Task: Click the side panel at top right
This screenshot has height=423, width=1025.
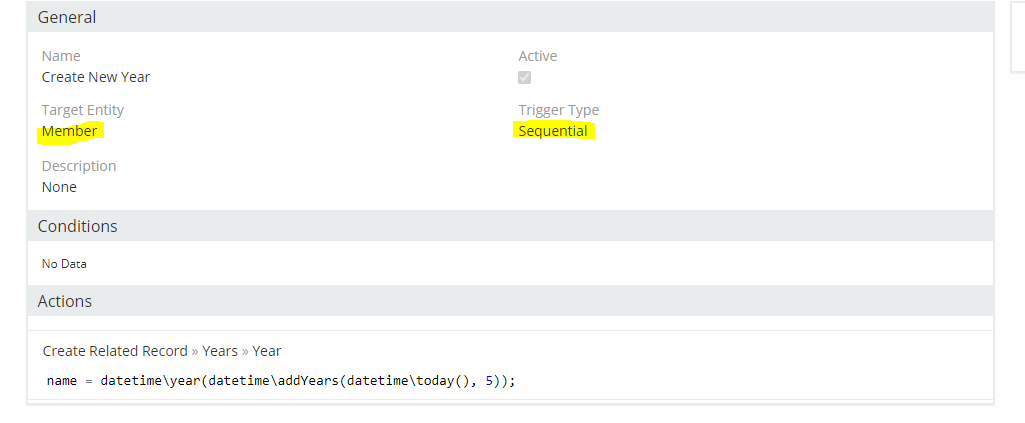Action: tap(1018, 35)
